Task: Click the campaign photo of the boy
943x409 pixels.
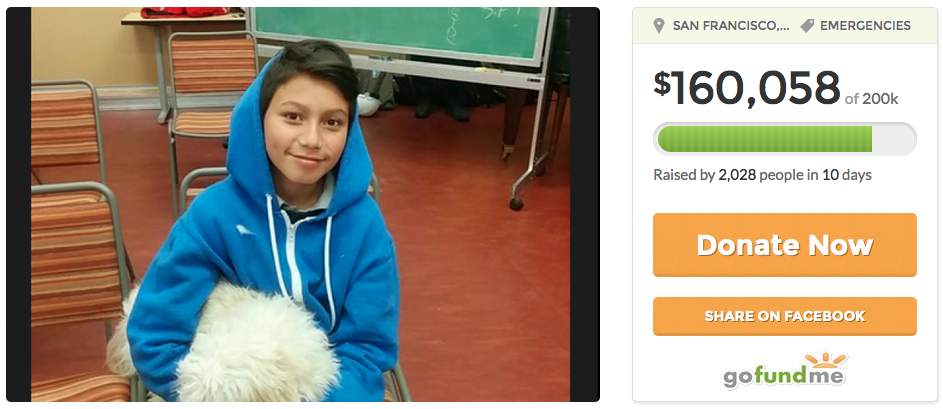Action: (301, 204)
